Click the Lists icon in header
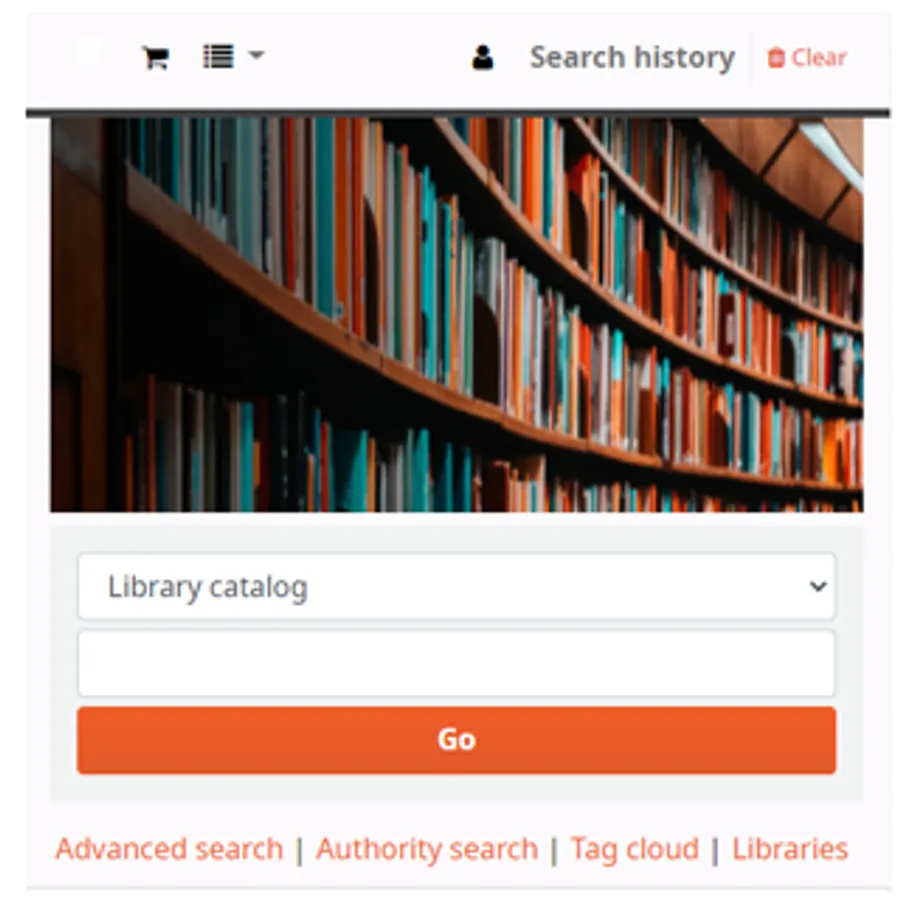 coord(218,56)
